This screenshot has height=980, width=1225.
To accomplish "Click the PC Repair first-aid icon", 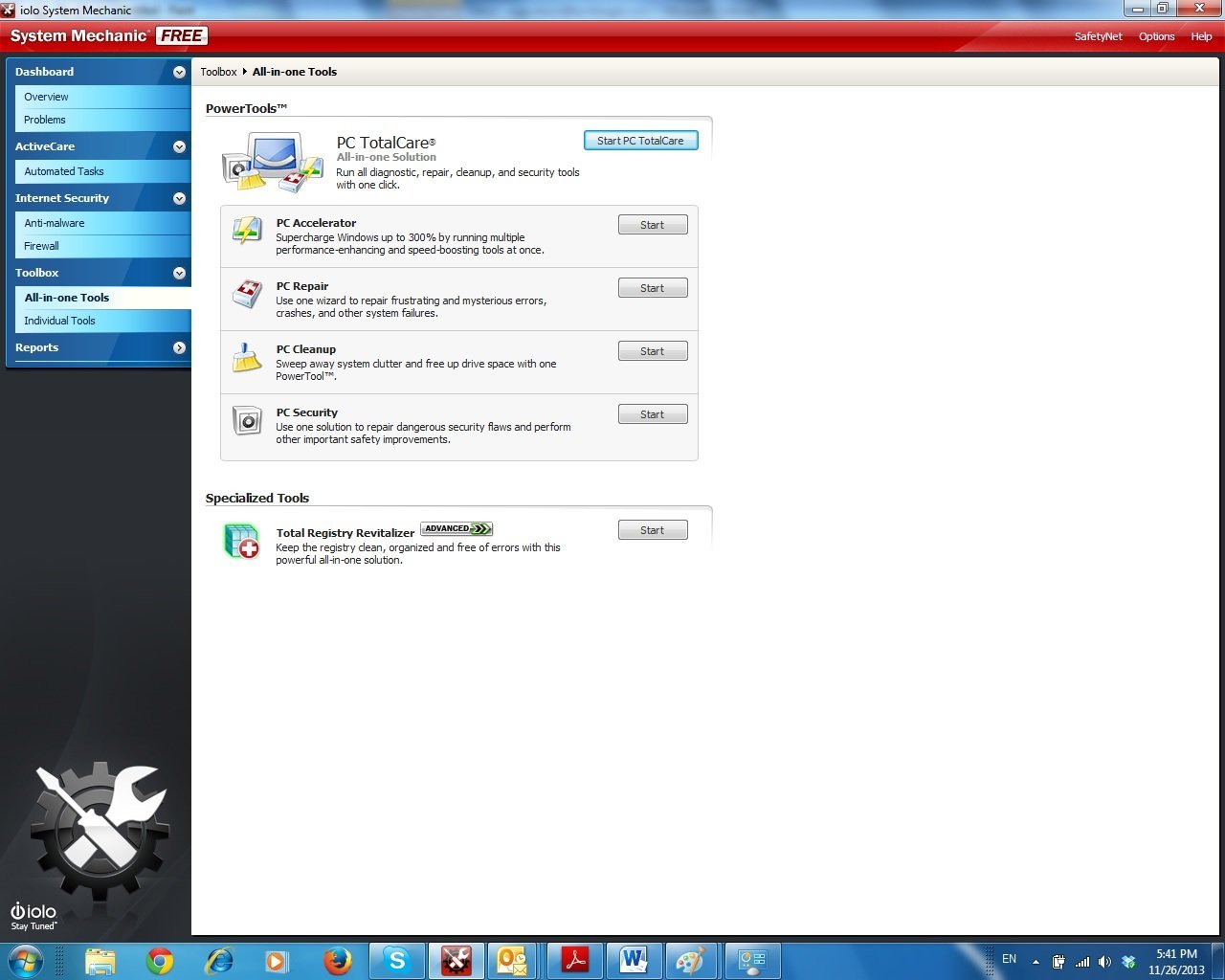I will coord(247,294).
